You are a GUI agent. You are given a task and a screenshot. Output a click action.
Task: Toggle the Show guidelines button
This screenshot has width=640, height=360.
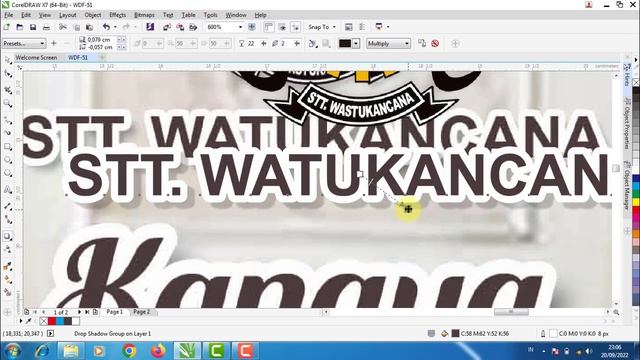(296, 27)
